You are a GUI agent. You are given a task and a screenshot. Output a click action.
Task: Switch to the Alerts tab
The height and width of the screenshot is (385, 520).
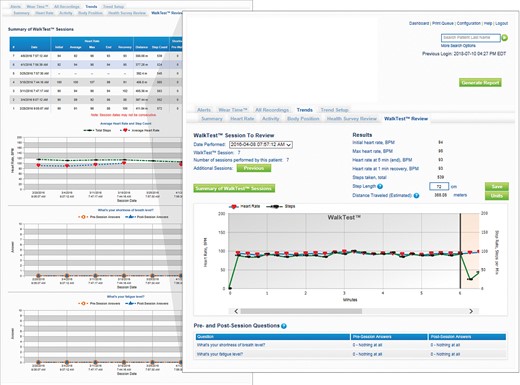pyautogui.click(x=204, y=110)
